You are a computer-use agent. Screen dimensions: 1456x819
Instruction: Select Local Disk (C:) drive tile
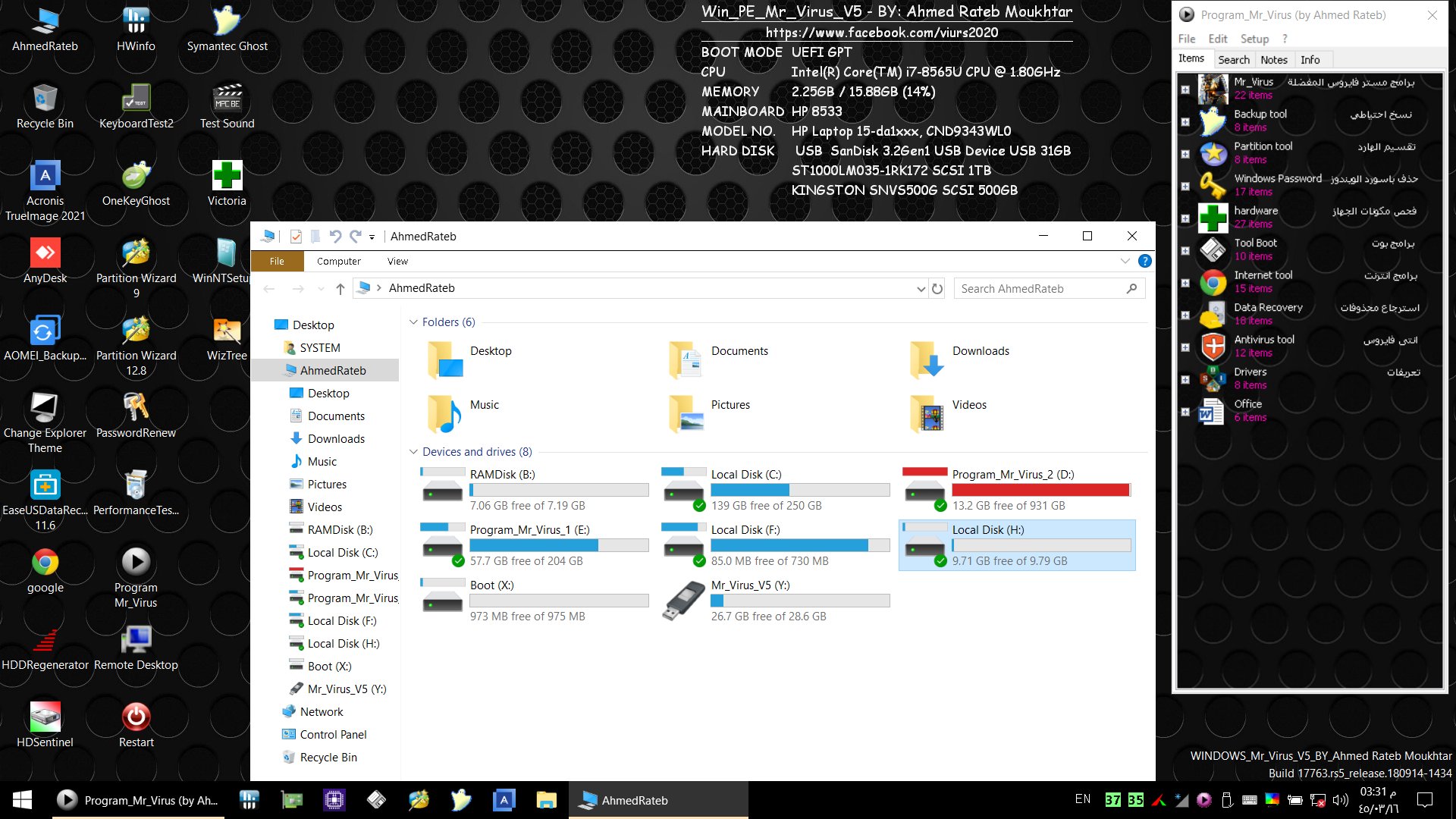coord(776,490)
